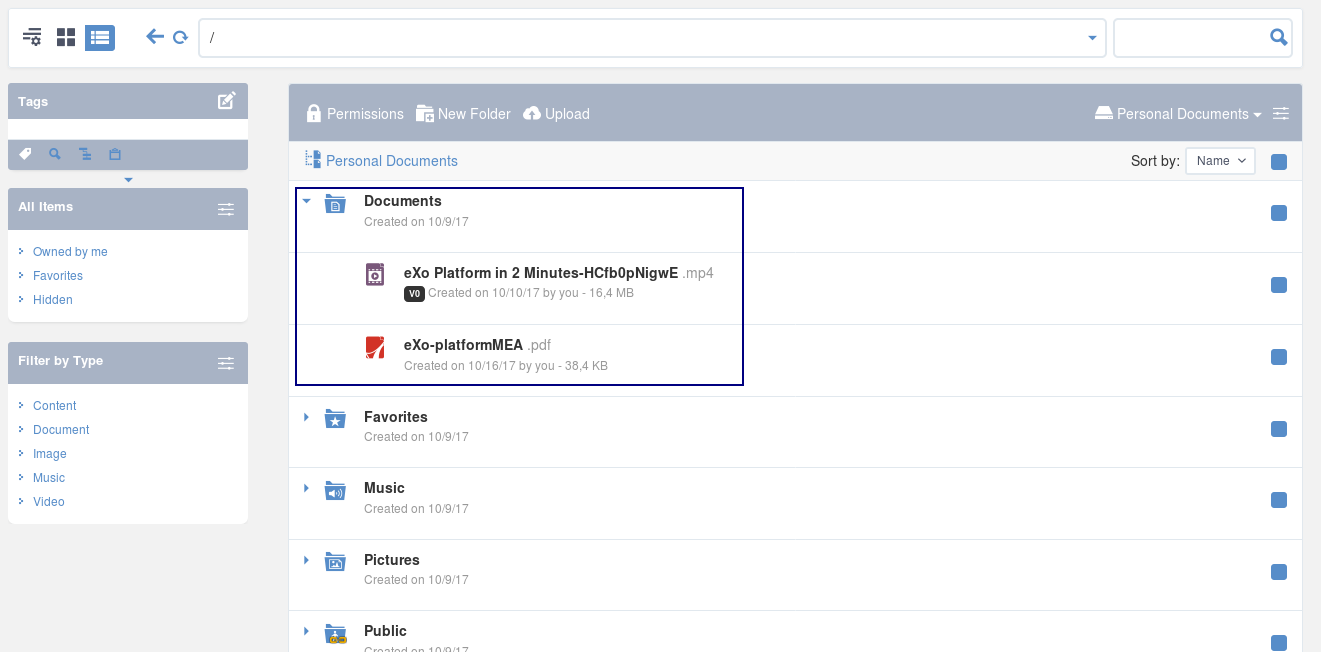Open the Sort by Name dropdown

(x=1220, y=161)
